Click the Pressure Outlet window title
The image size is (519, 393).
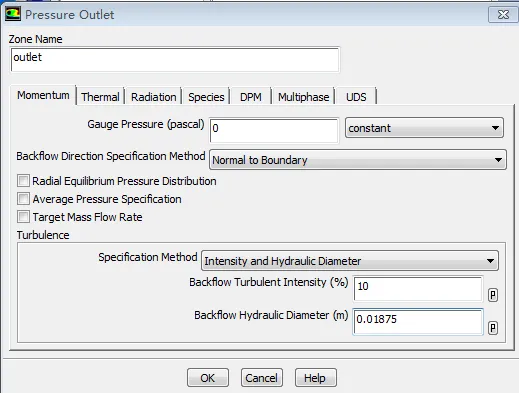[x=70, y=15]
